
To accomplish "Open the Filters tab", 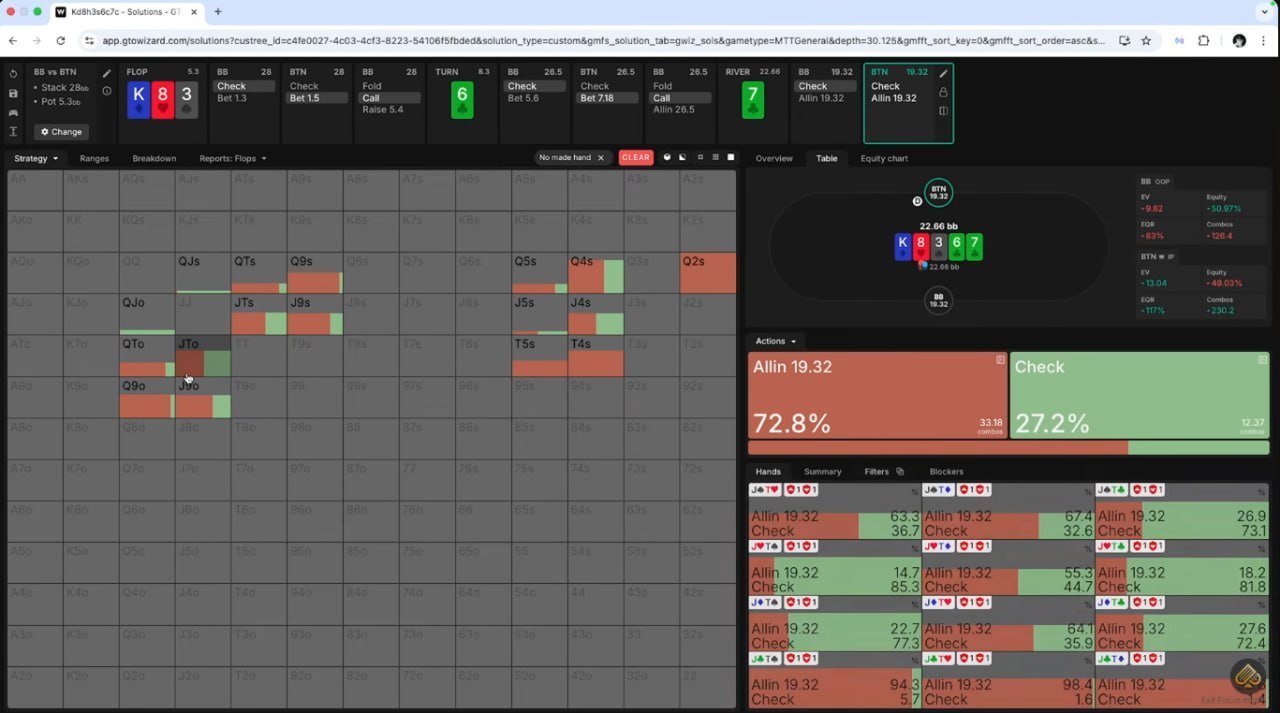I will pyautogui.click(x=877, y=471).
